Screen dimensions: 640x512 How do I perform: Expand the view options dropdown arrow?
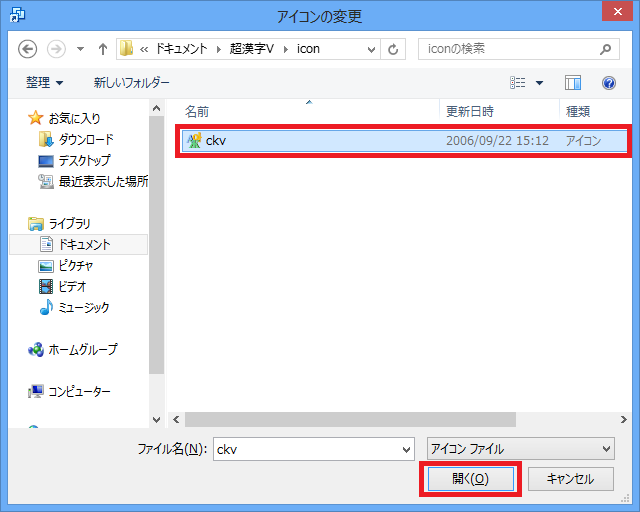(x=540, y=83)
